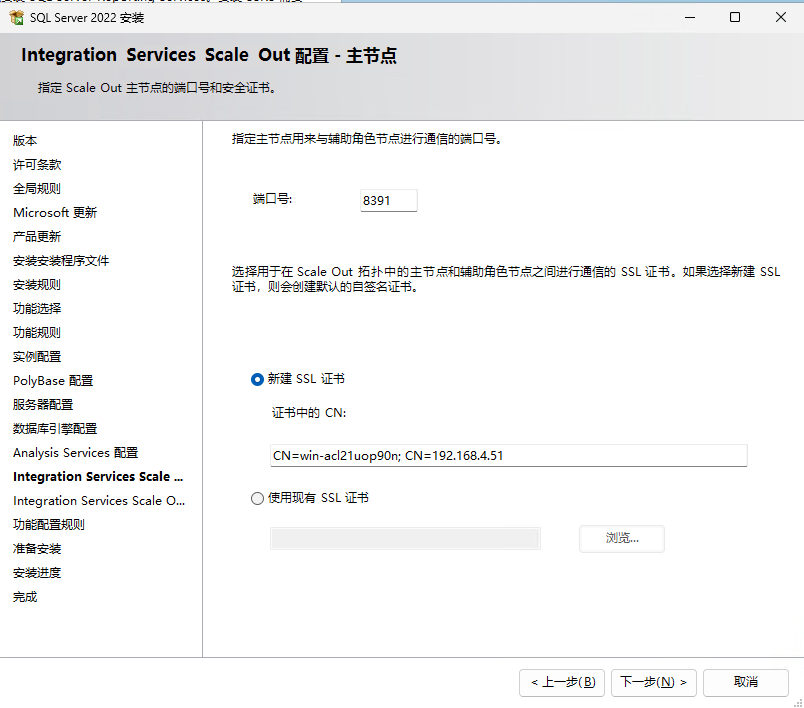
Task: Select 功能配置规则 step in sidebar
Action: click(49, 525)
